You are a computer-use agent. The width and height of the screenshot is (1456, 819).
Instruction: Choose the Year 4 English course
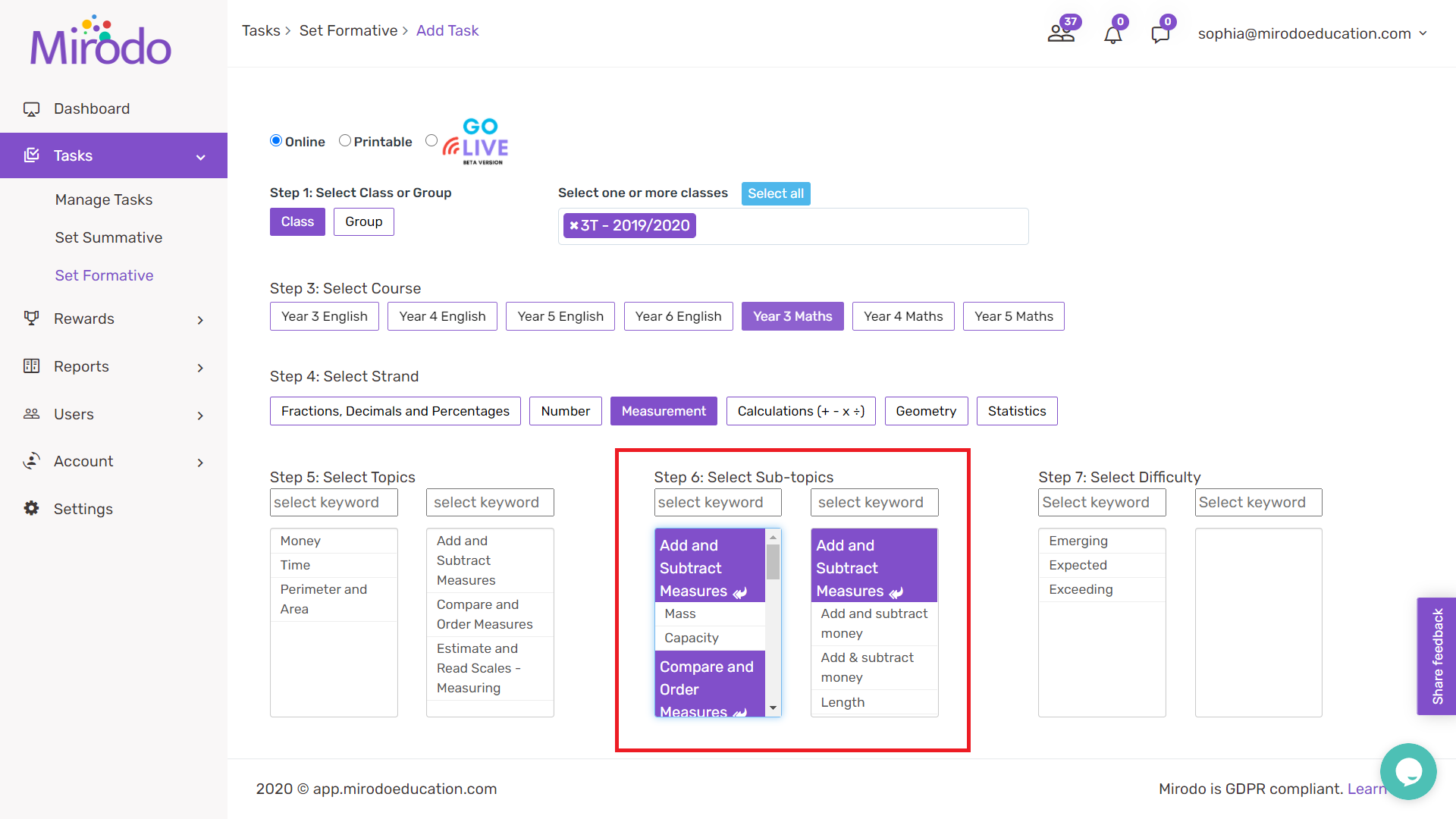442,316
